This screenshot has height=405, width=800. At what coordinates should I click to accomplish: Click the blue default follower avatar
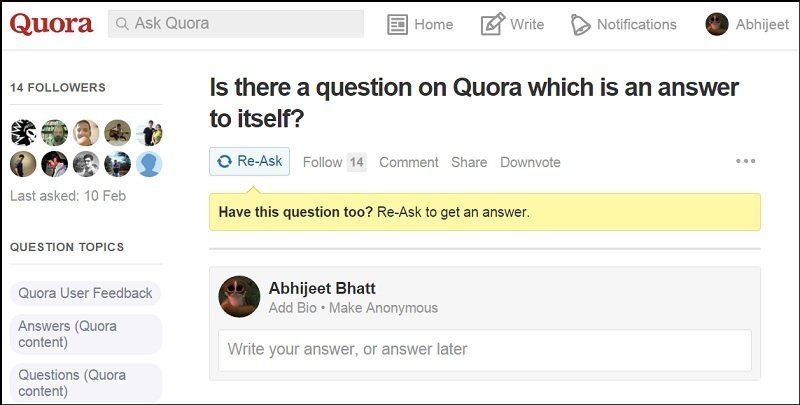tap(149, 164)
